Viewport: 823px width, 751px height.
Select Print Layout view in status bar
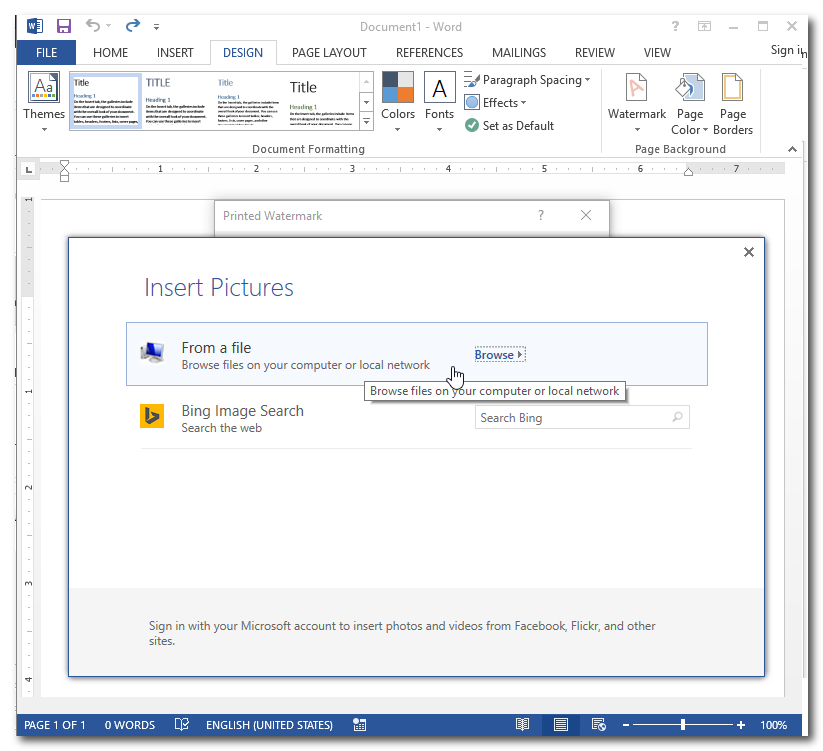(561, 725)
